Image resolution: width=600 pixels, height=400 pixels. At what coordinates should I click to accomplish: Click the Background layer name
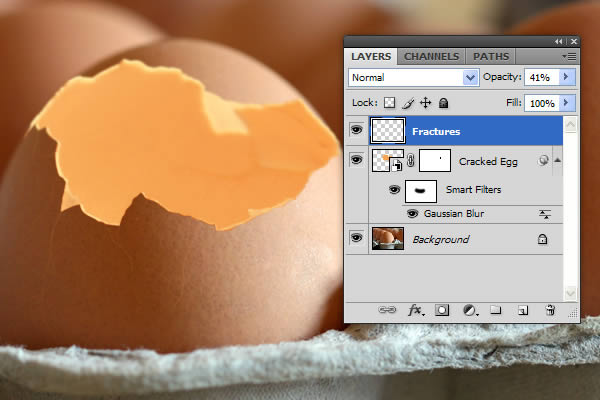[440, 240]
